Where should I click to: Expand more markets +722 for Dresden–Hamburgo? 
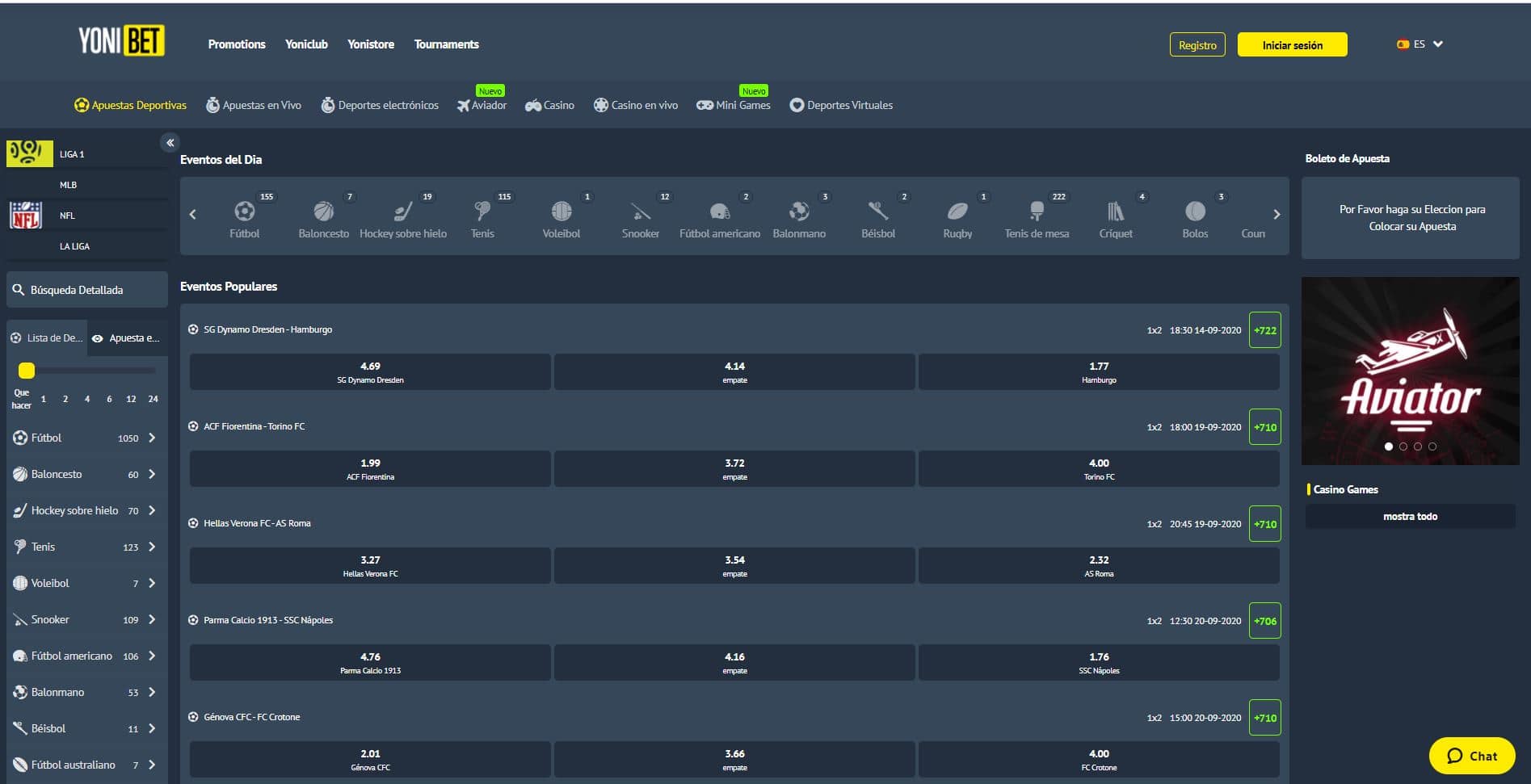pyautogui.click(x=1264, y=330)
